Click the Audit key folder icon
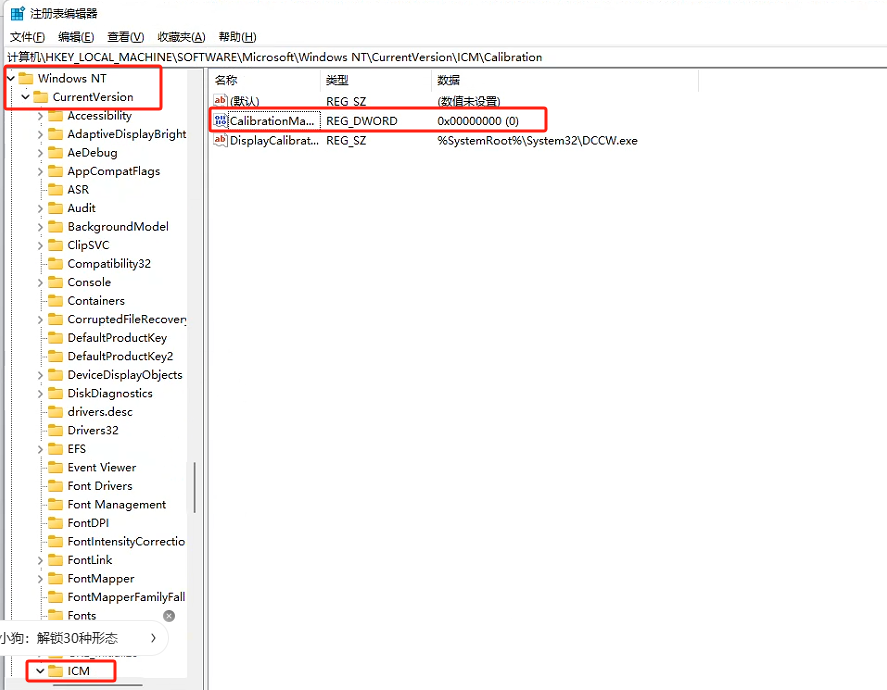The image size is (887, 690). click(55, 208)
